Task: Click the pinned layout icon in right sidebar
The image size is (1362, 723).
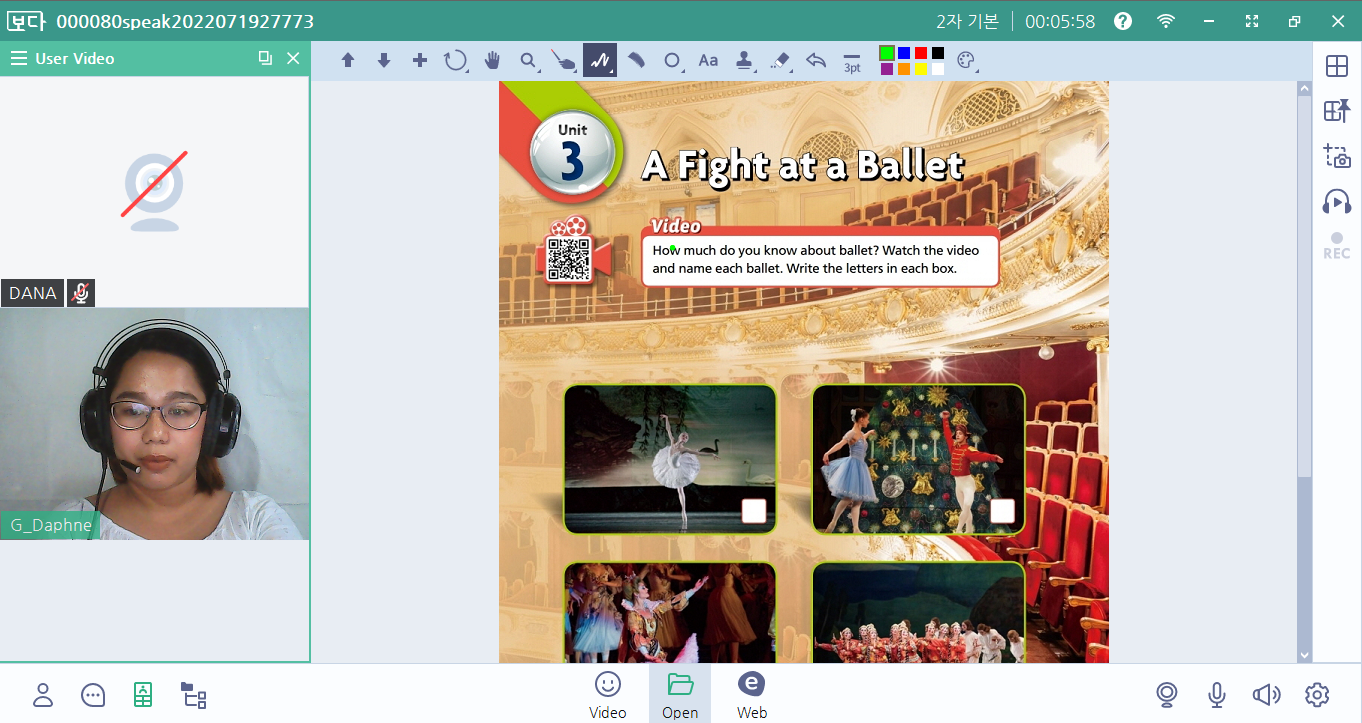Action: point(1337,110)
